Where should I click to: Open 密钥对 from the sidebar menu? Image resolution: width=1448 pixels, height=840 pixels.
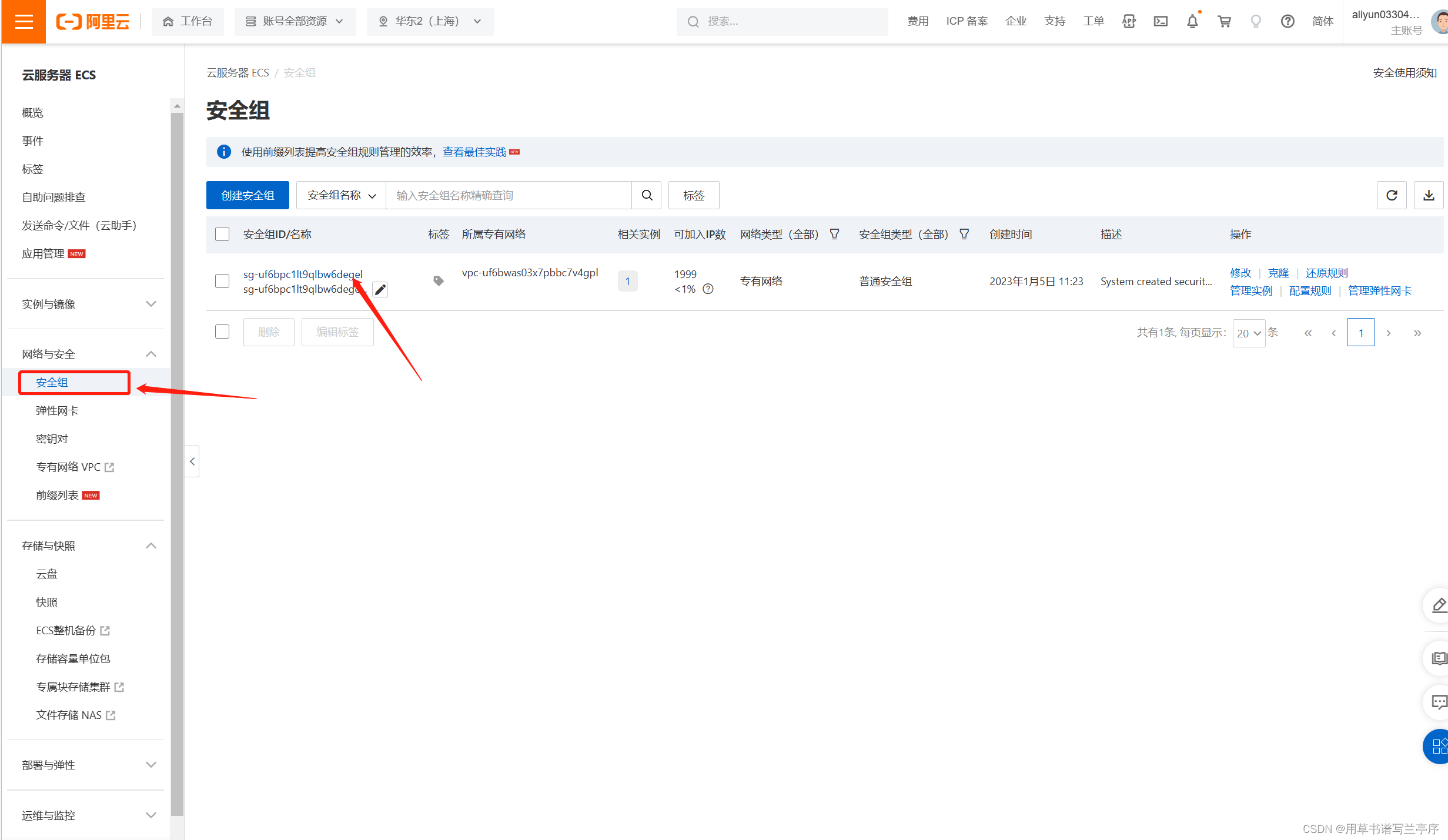pos(52,439)
